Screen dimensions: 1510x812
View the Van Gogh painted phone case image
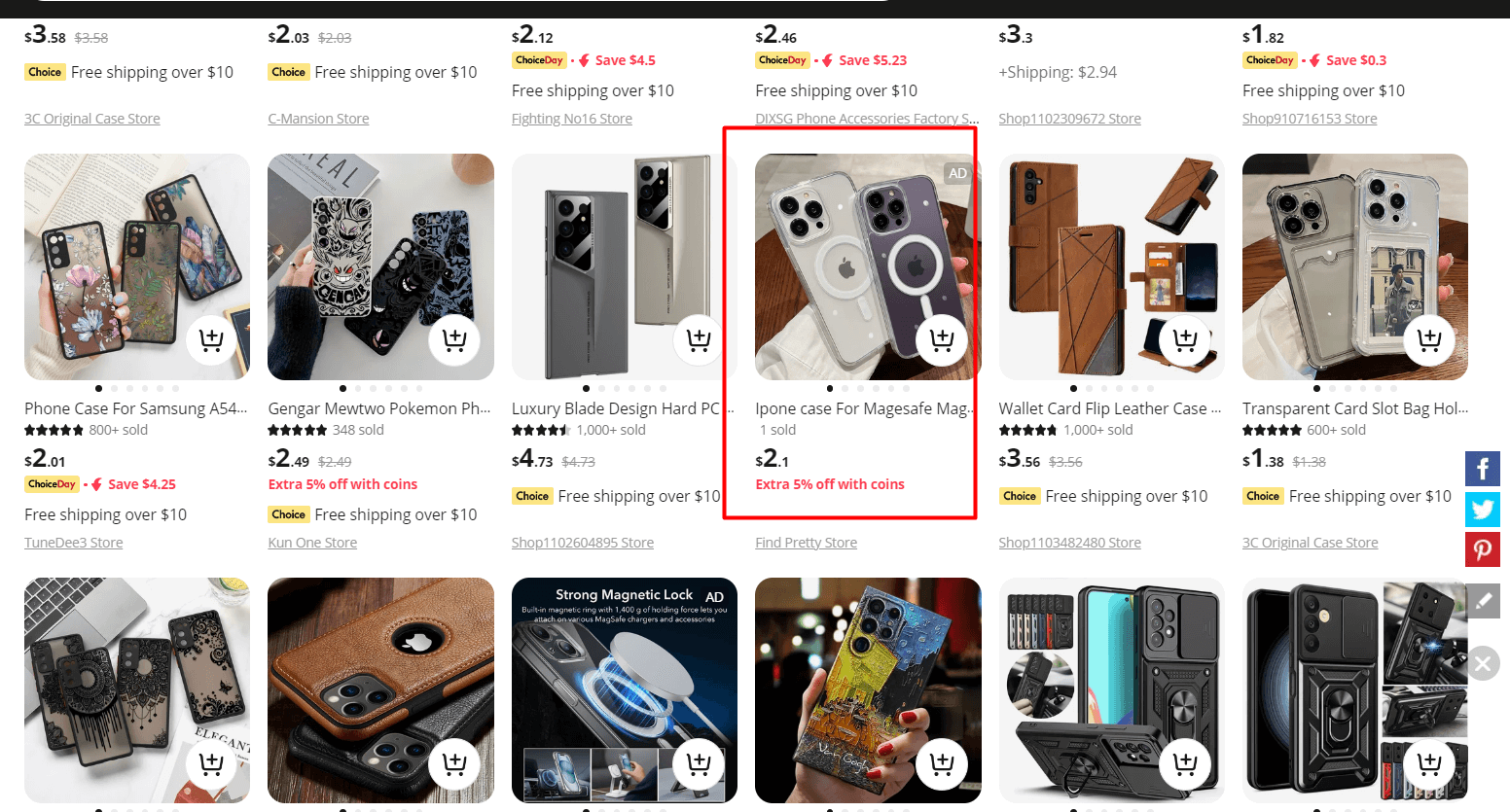pos(867,690)
